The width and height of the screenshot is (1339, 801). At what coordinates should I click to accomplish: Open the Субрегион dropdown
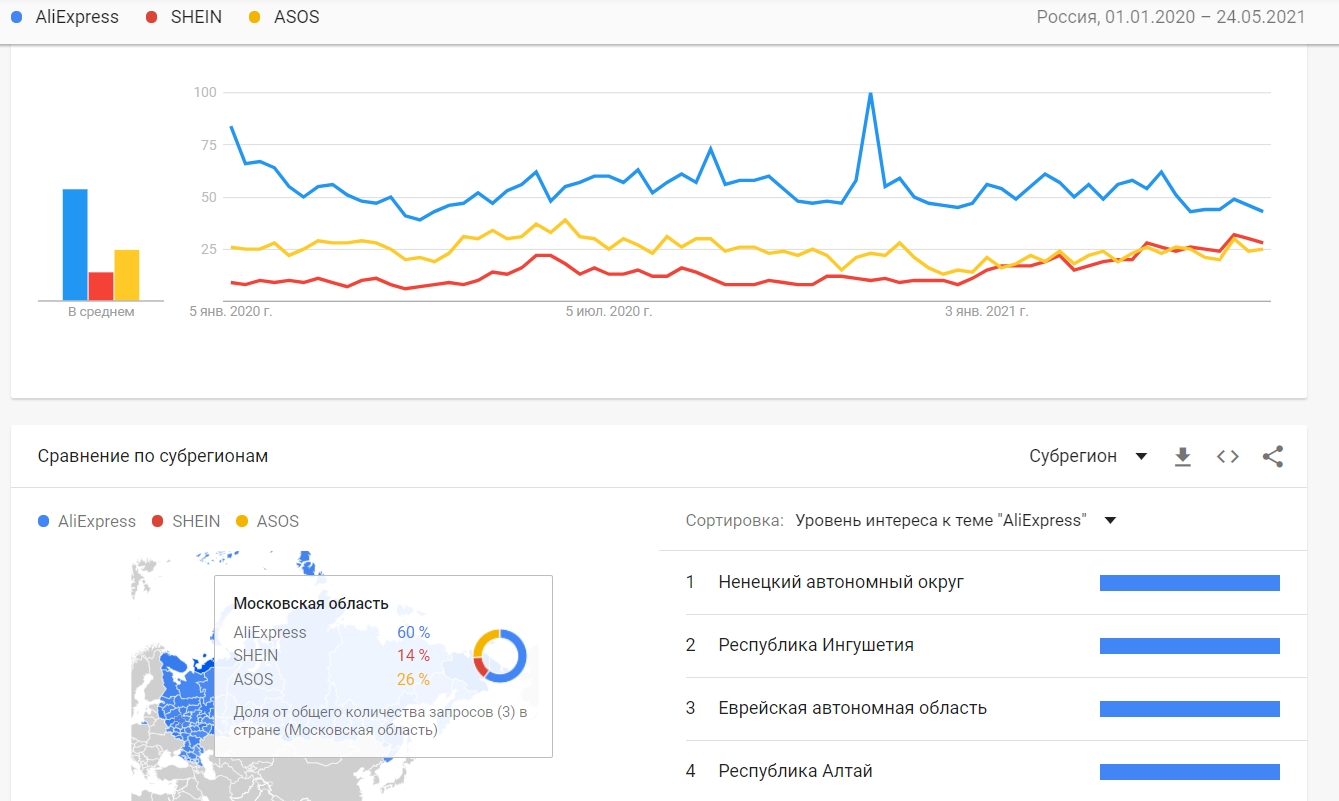[1088, 456]
